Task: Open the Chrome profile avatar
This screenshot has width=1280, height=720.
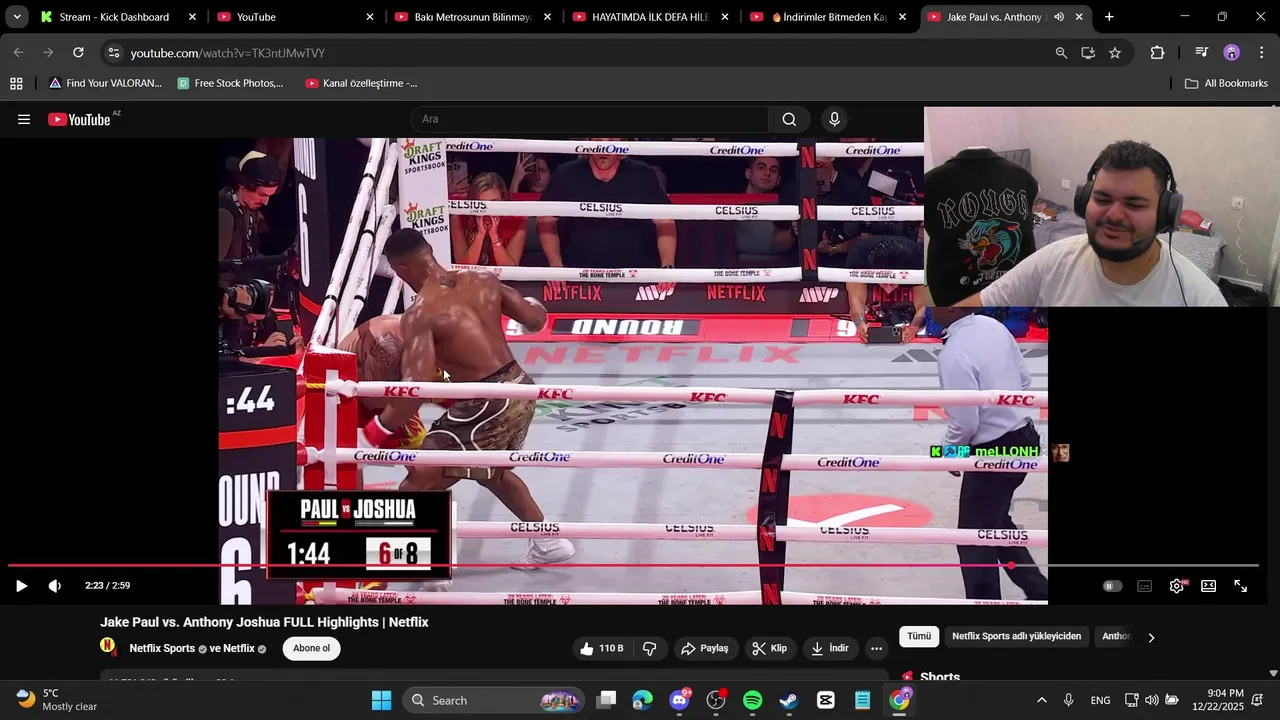Action: pos(1231,53)
